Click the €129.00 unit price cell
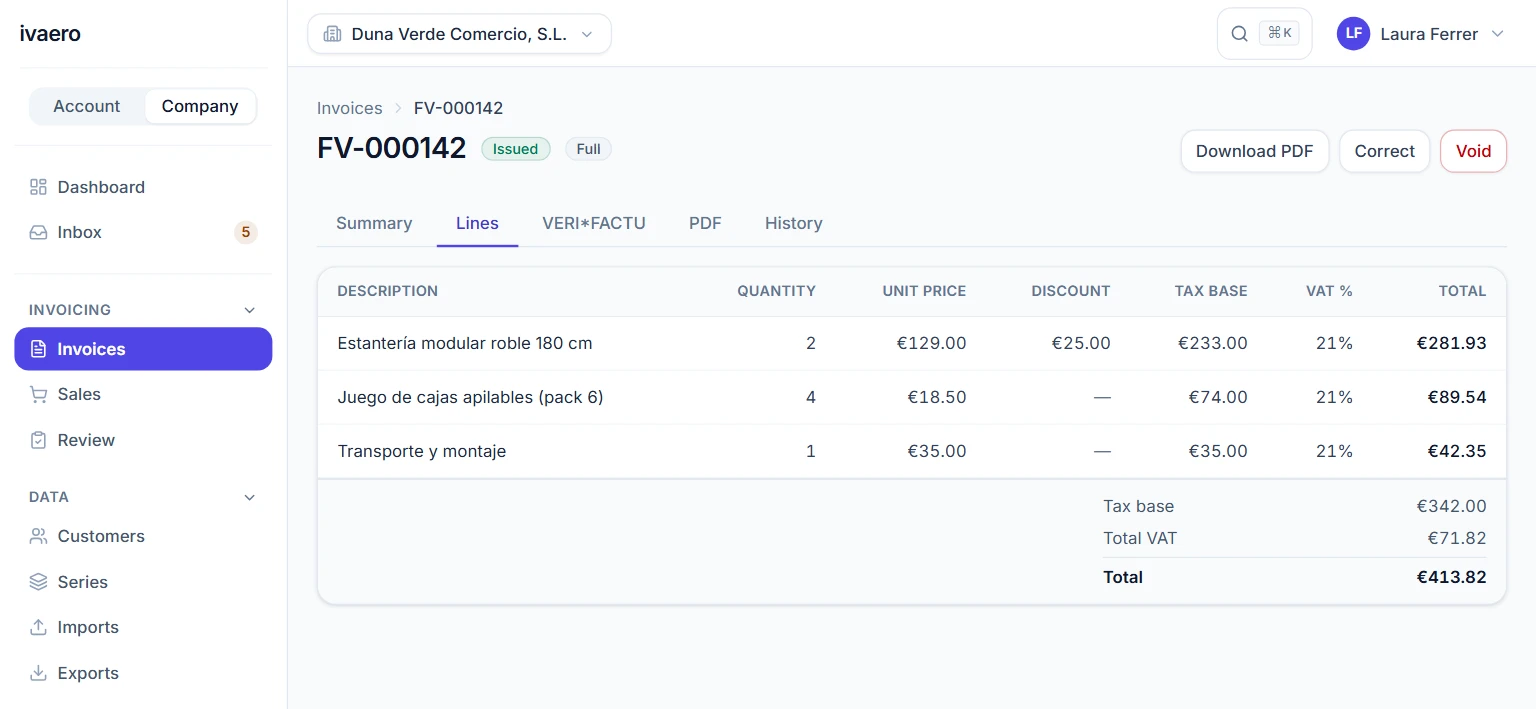This screenshot has height=709, width=1536. (932, 343)
